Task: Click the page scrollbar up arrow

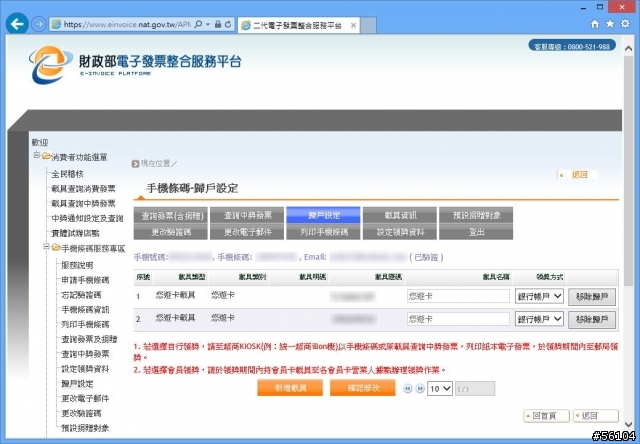Action: 629,48
